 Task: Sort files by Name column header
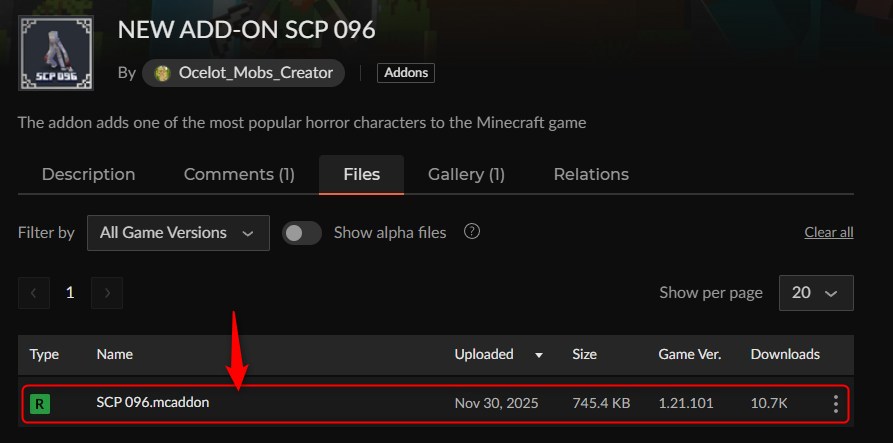pos(114,354)
